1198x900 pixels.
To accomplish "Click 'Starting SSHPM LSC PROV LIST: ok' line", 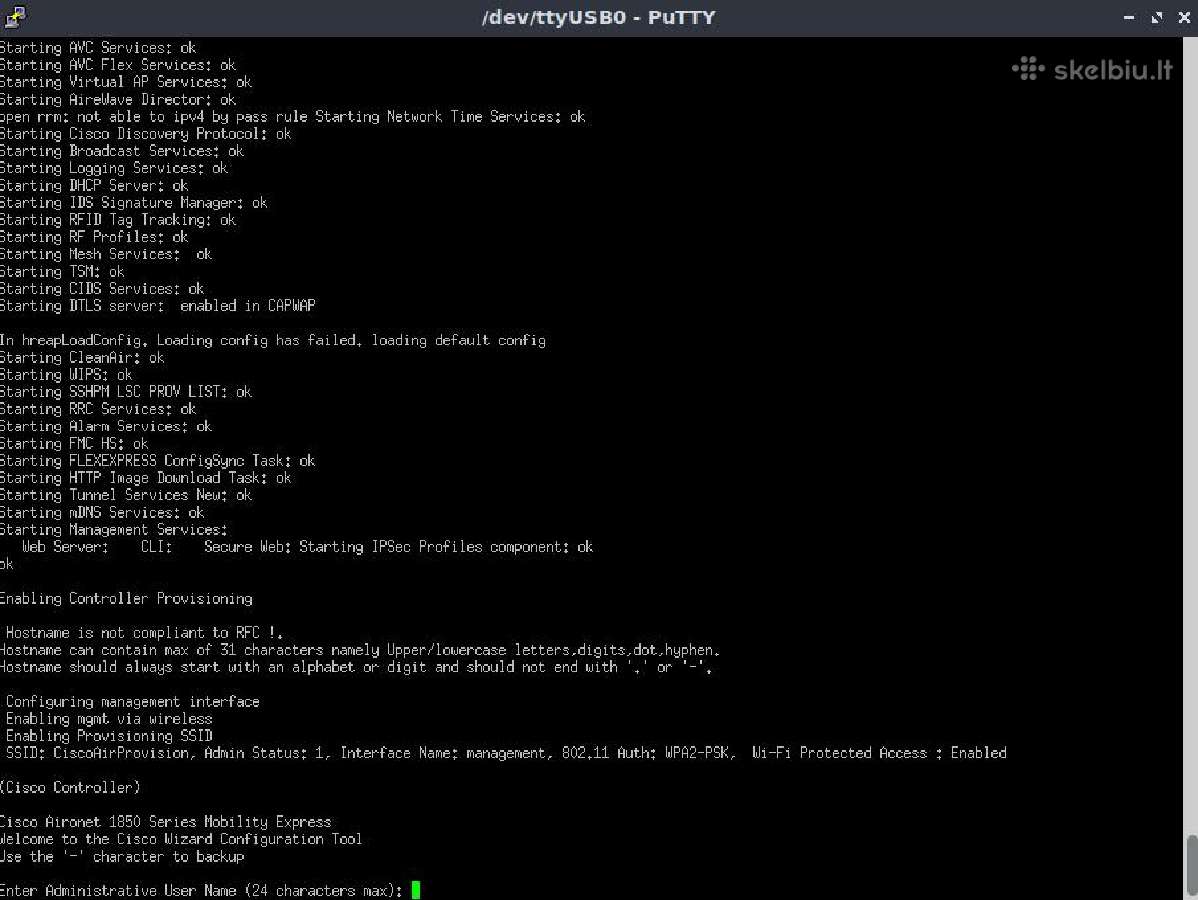I will coord(126,391).
